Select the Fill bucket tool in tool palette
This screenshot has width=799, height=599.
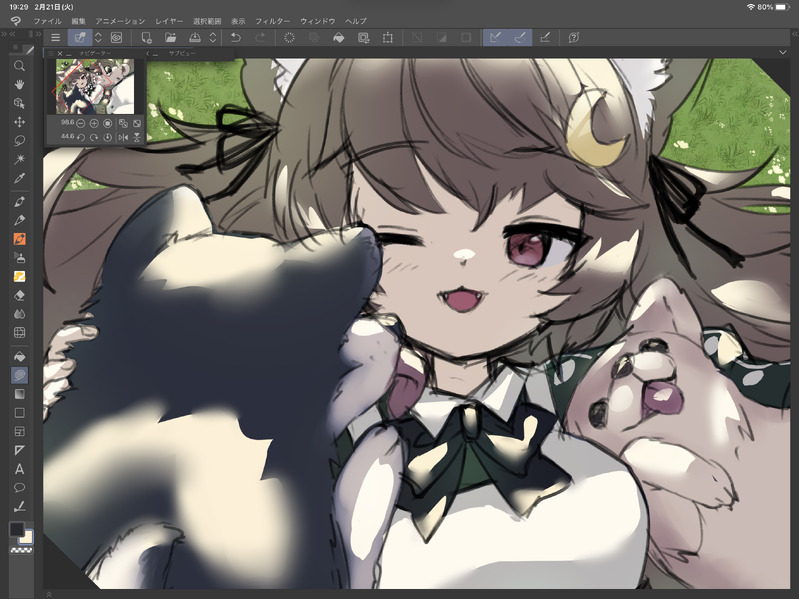[19, 356]
